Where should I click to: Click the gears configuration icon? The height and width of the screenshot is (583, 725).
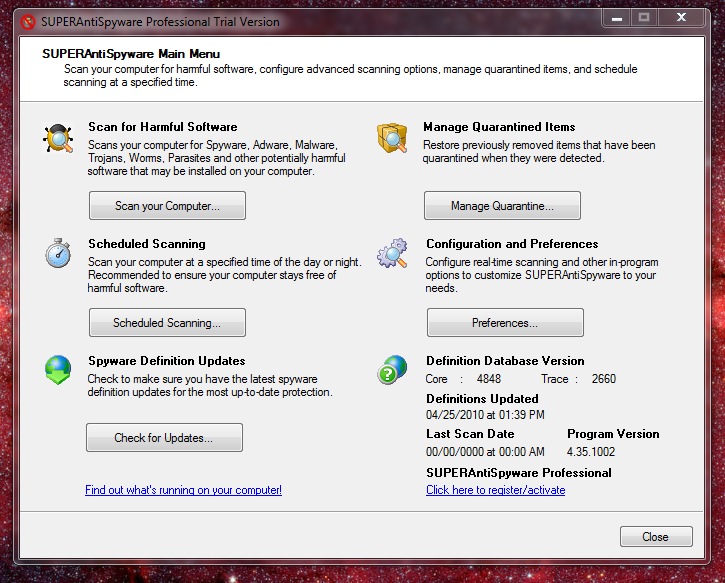point(392,253)
